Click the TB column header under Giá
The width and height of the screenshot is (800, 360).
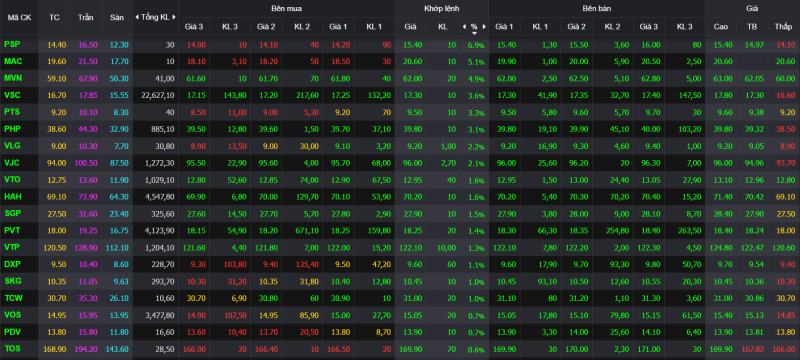pos(751,27)
